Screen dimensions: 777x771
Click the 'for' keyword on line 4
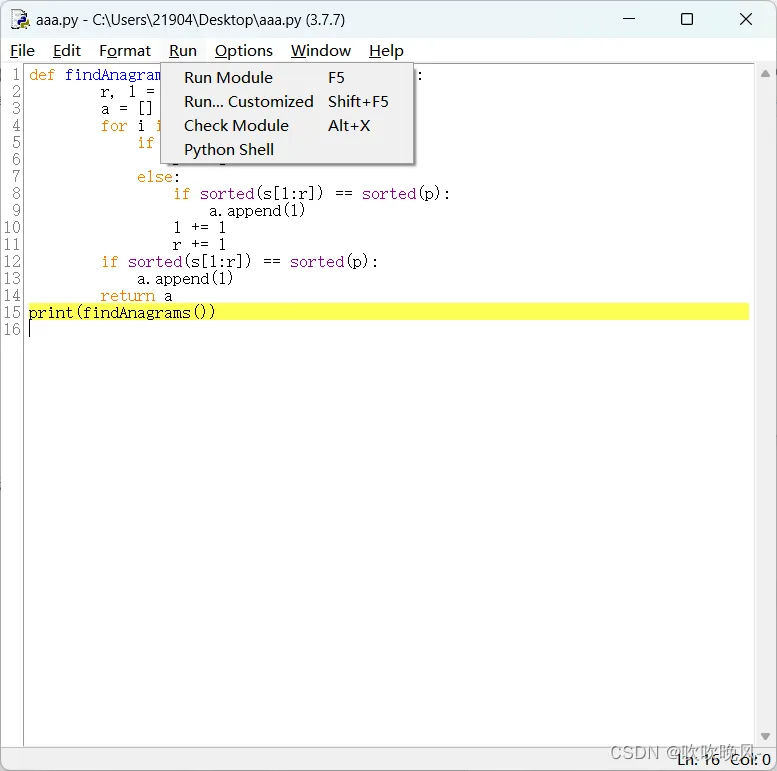(x=114, y=126)
